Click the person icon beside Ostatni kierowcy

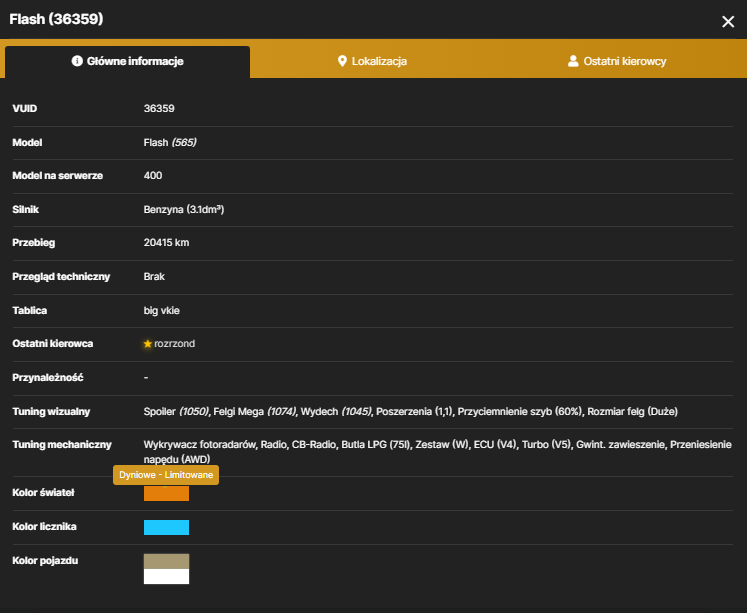[573, 61]
